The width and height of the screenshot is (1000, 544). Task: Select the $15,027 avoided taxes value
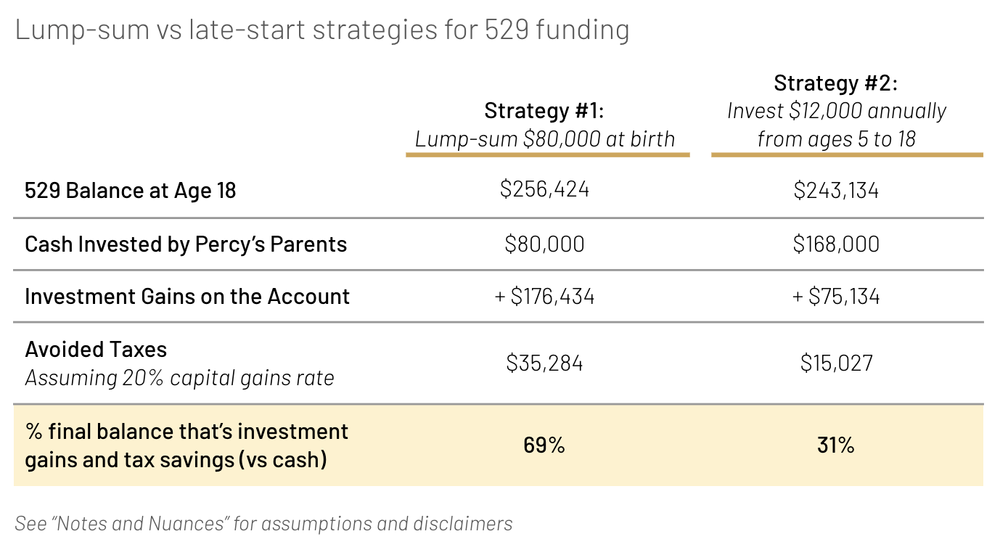click(x=836, y=362)
